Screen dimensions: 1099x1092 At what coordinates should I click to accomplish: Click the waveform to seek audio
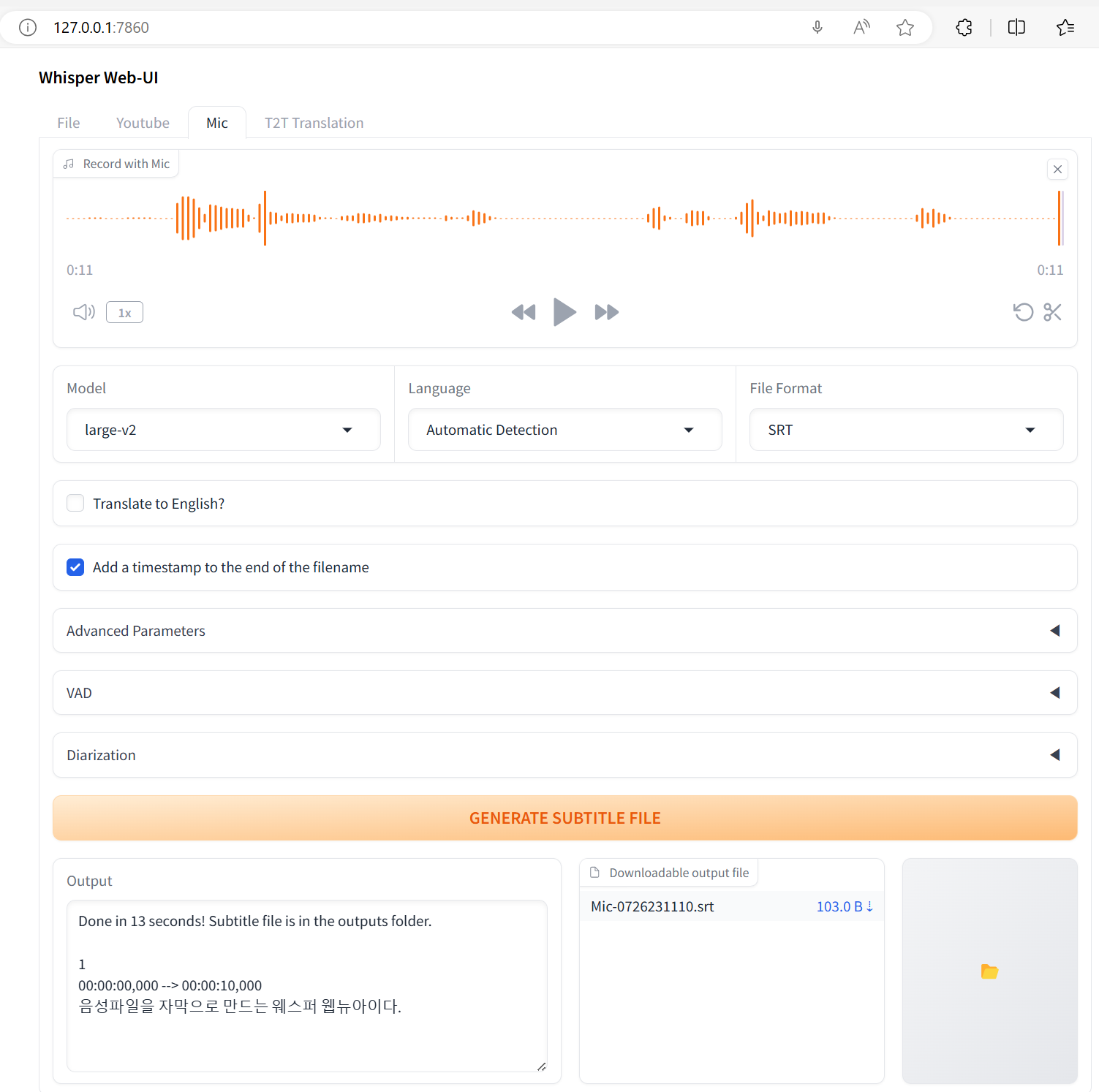564,218
